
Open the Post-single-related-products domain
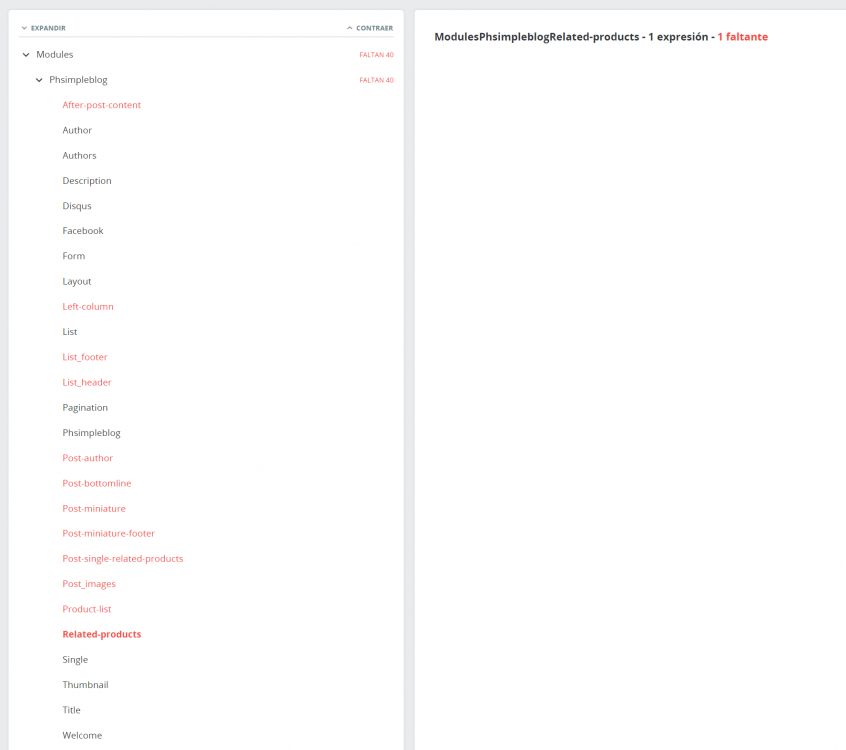(123, 558)
